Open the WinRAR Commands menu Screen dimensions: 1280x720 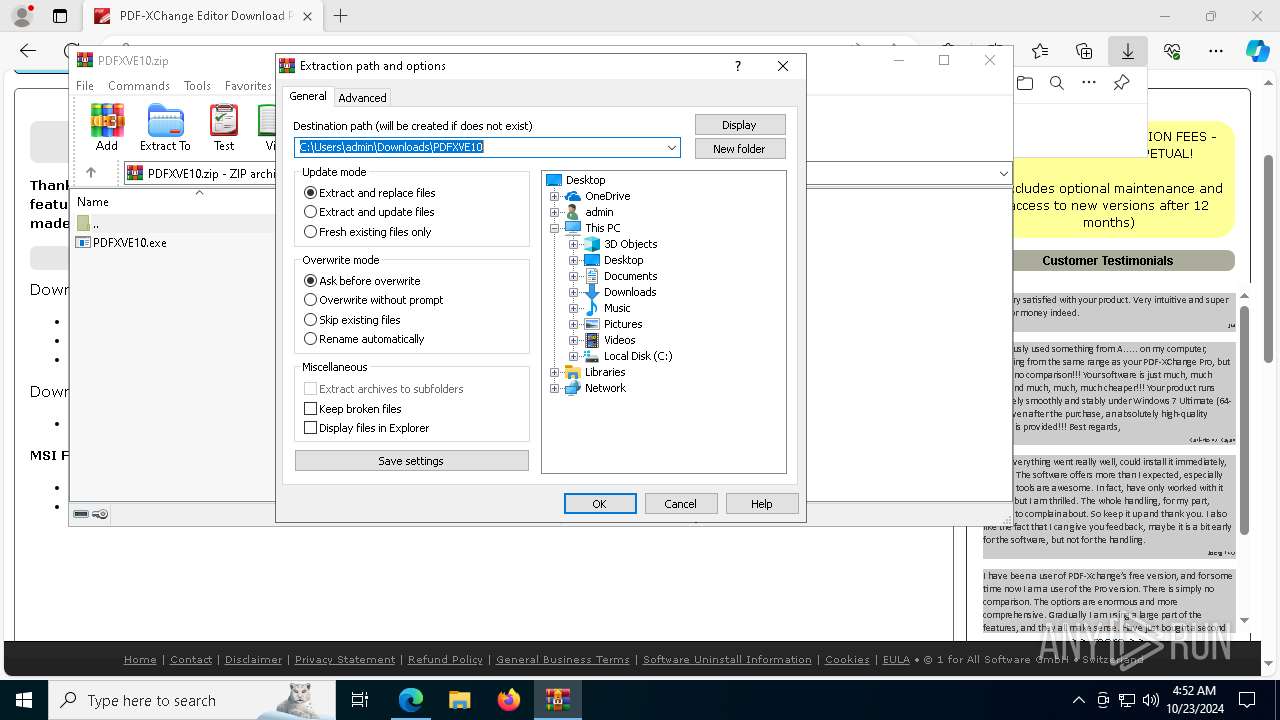pyautogui.click(x=139, y=86)
